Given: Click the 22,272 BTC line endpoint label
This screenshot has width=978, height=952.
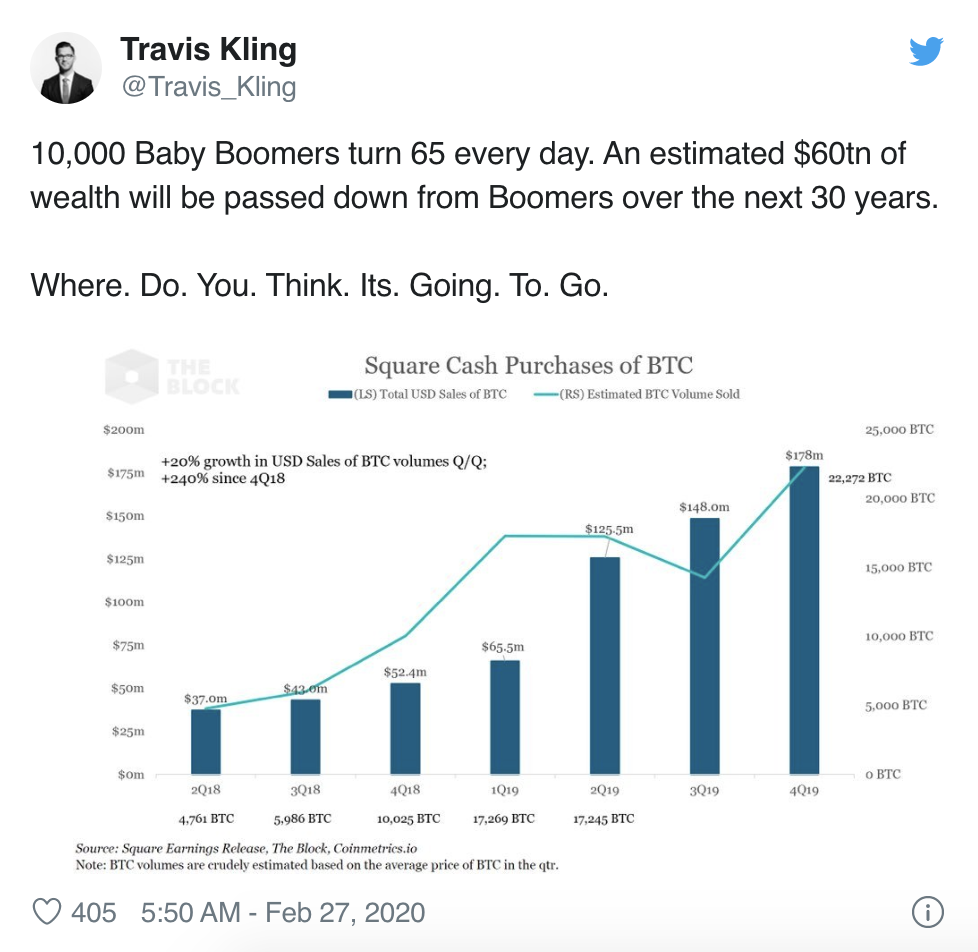Looking at the screenshot, I should [859, 478].
